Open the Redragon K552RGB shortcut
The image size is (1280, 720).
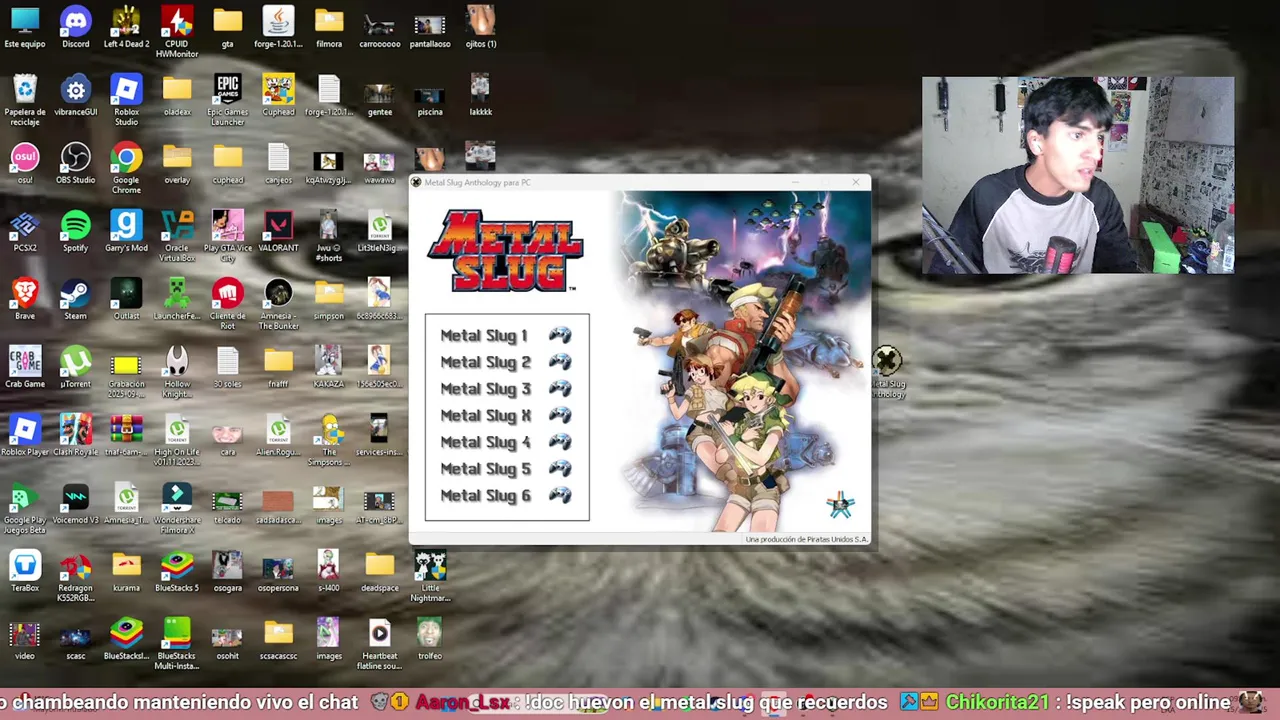coord(75,576)
